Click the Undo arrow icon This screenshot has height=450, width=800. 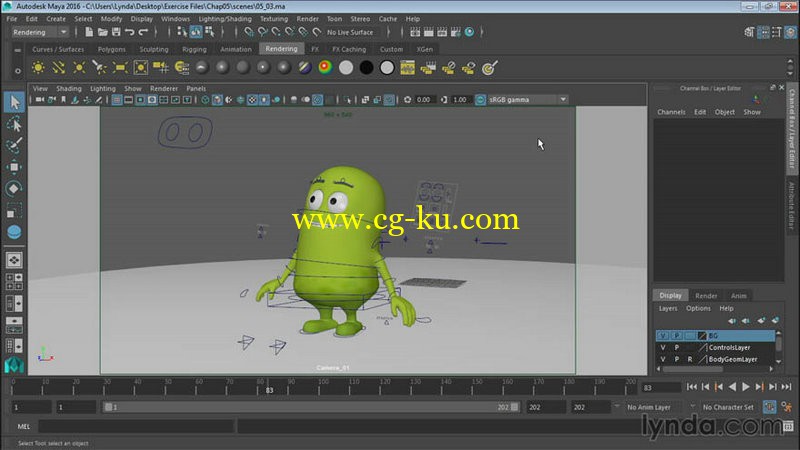click(x=130, y=32)
